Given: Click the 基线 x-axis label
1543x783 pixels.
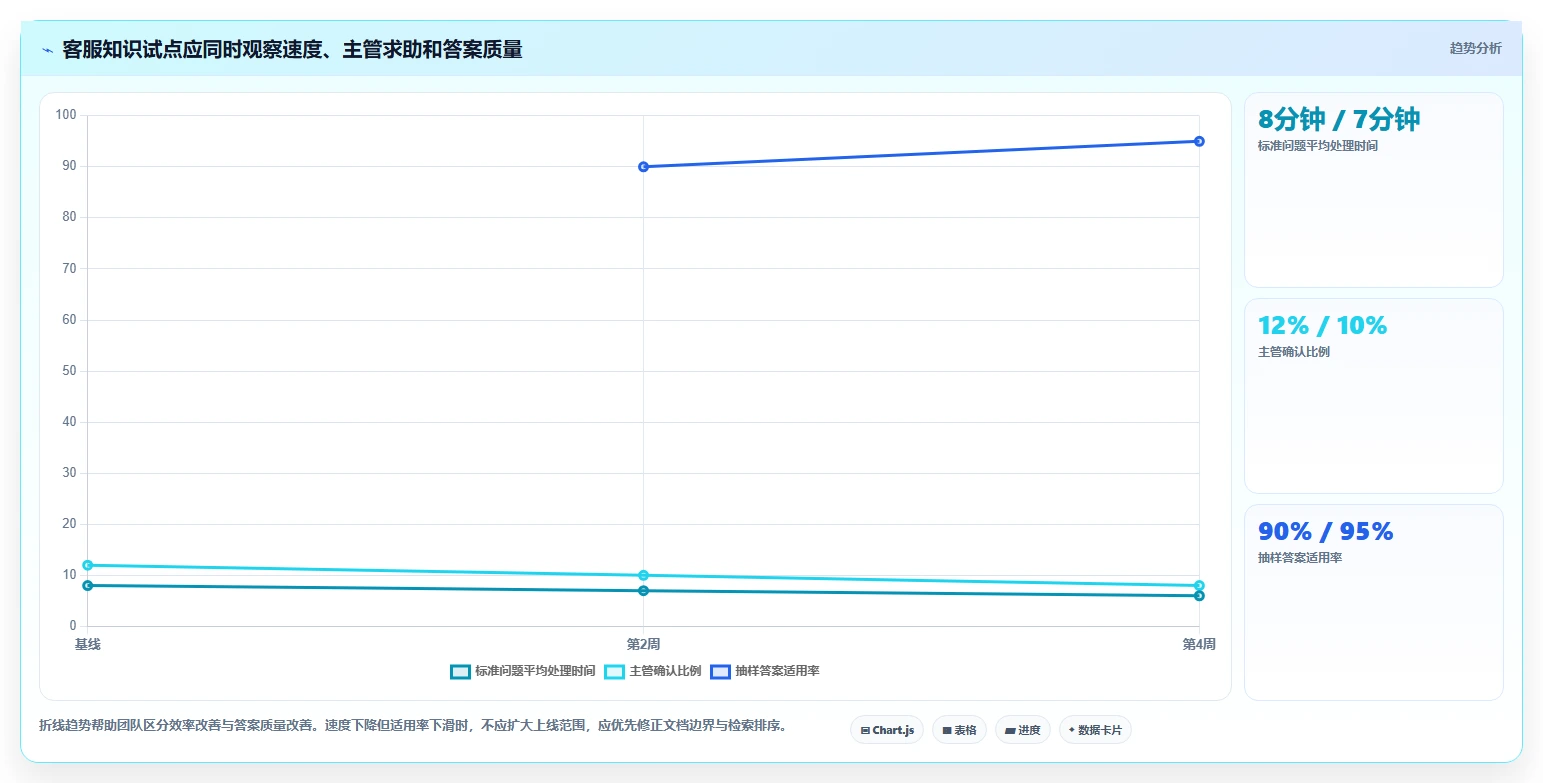Looking at the screenshot, I should 88,644.
